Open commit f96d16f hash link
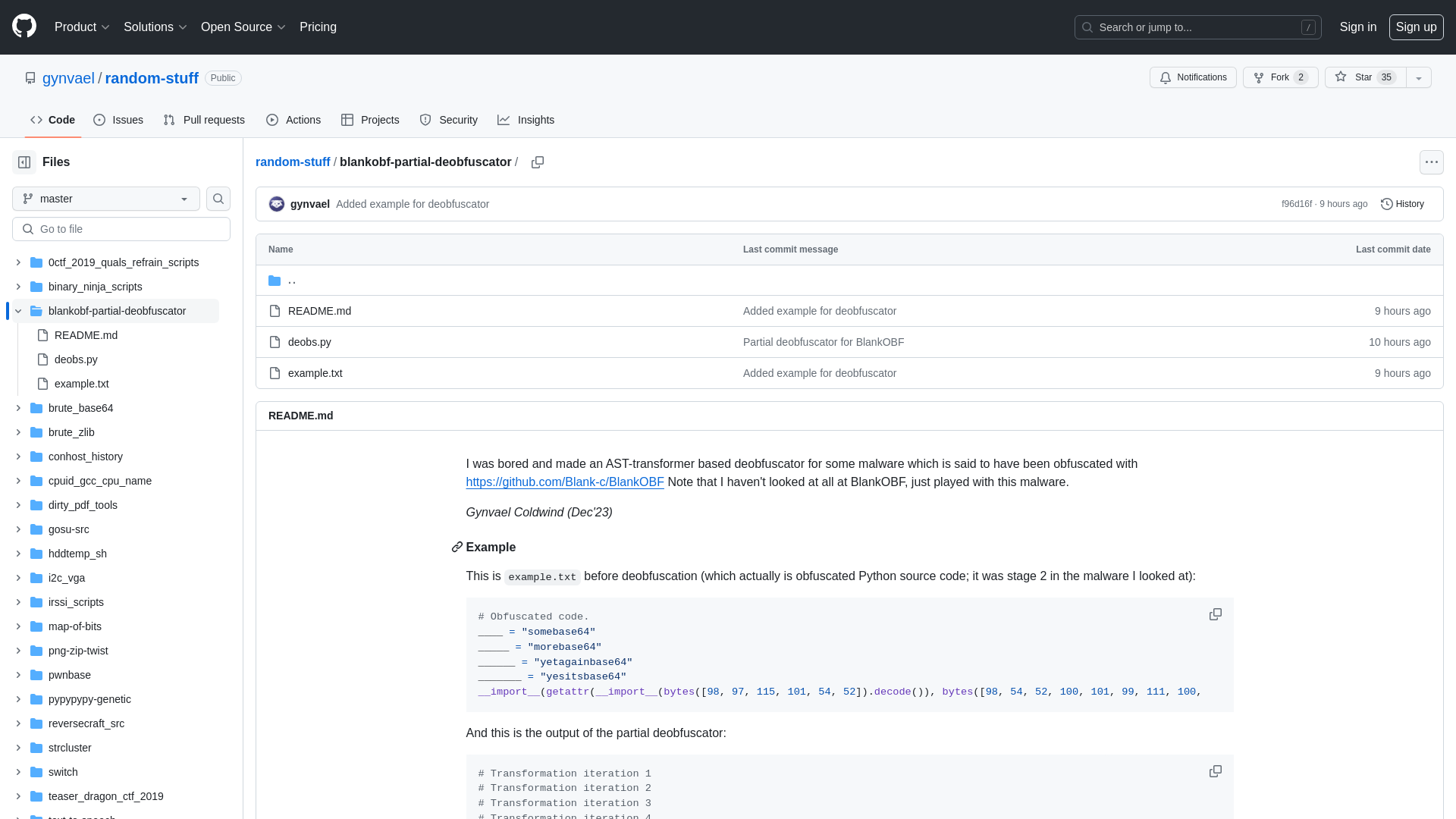 [1296, 204]
